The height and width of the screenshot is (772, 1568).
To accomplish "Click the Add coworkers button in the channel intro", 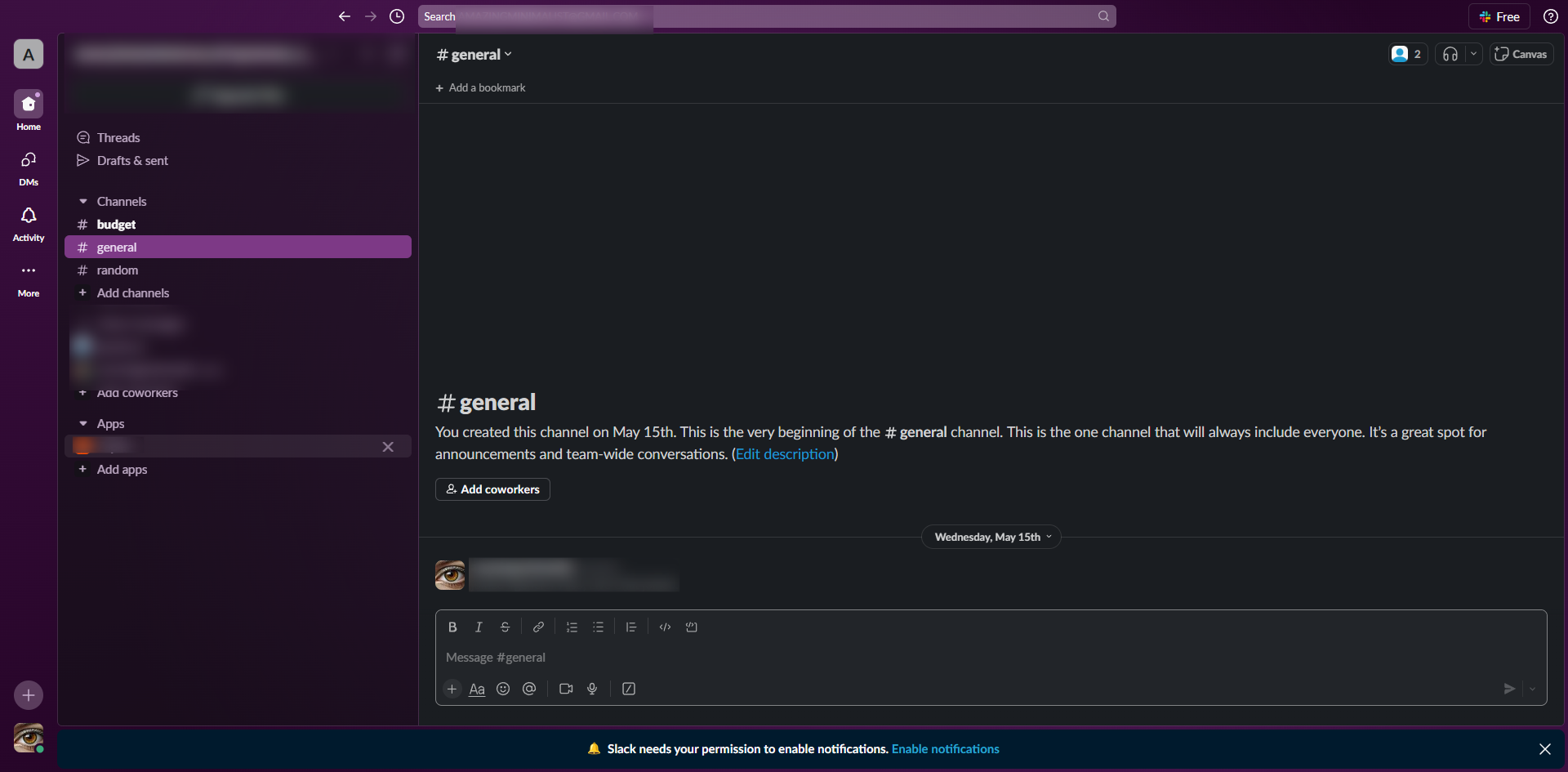I will [x=492, y=489].
